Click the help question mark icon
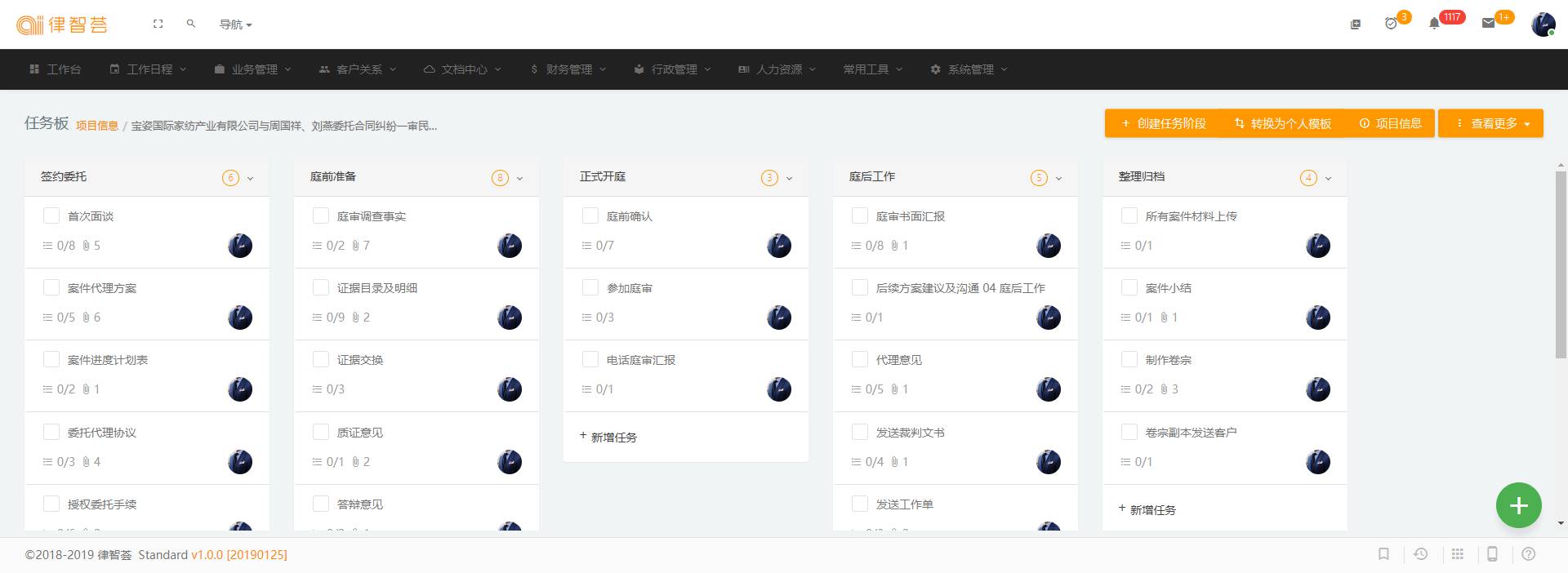Image resolution: width=1568 pixels, height=573 pixels. coord(1529,554)
